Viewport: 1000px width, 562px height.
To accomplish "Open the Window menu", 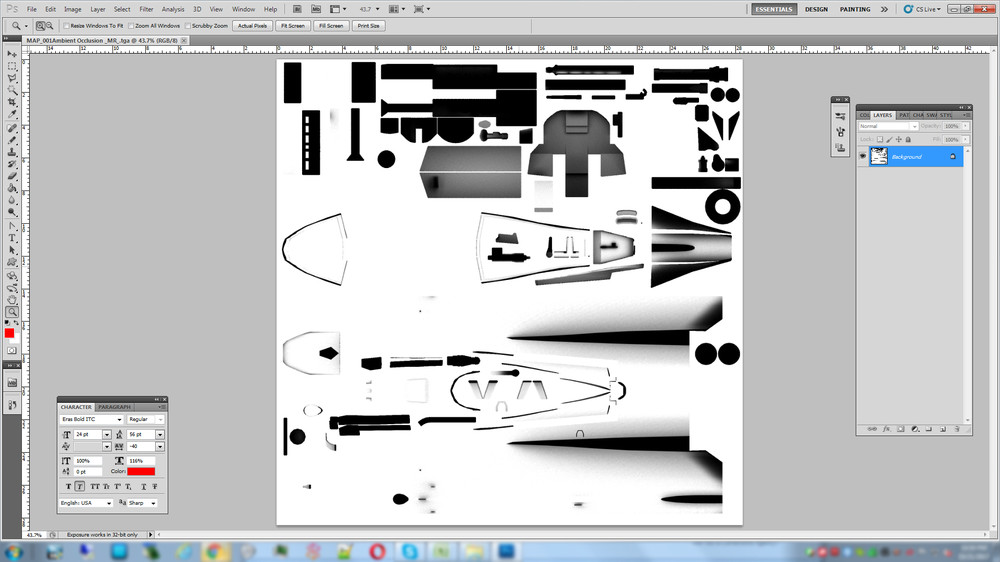I will pos(243,9).
